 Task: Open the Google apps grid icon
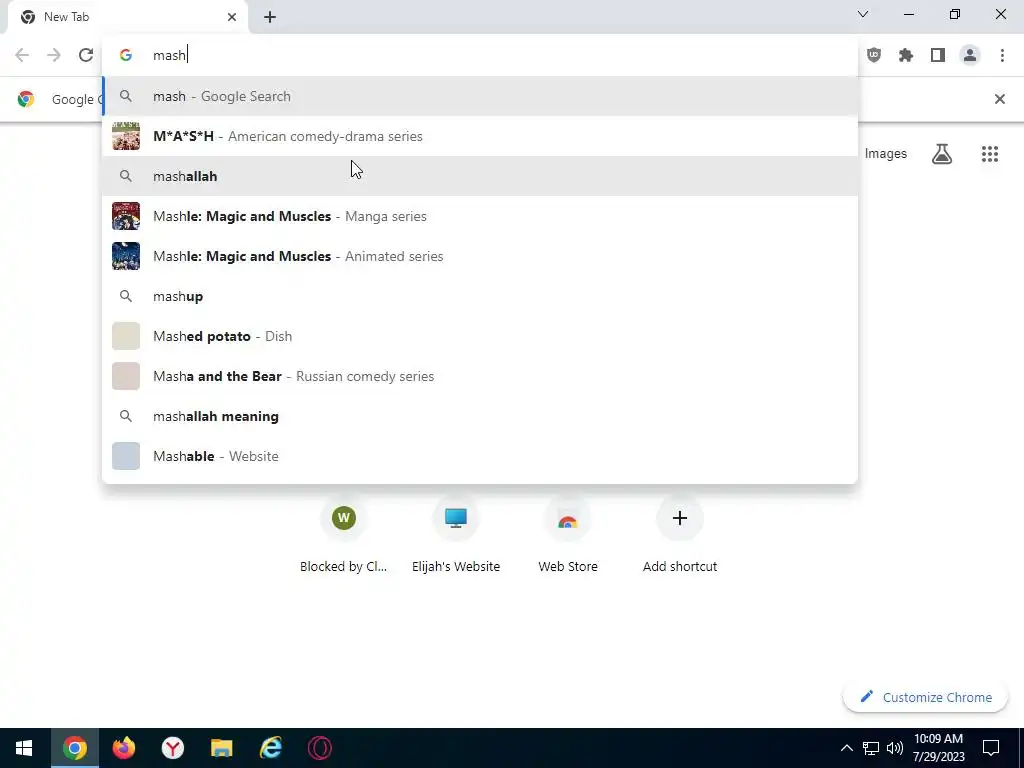pyautogui.click(x=989, y=154)
